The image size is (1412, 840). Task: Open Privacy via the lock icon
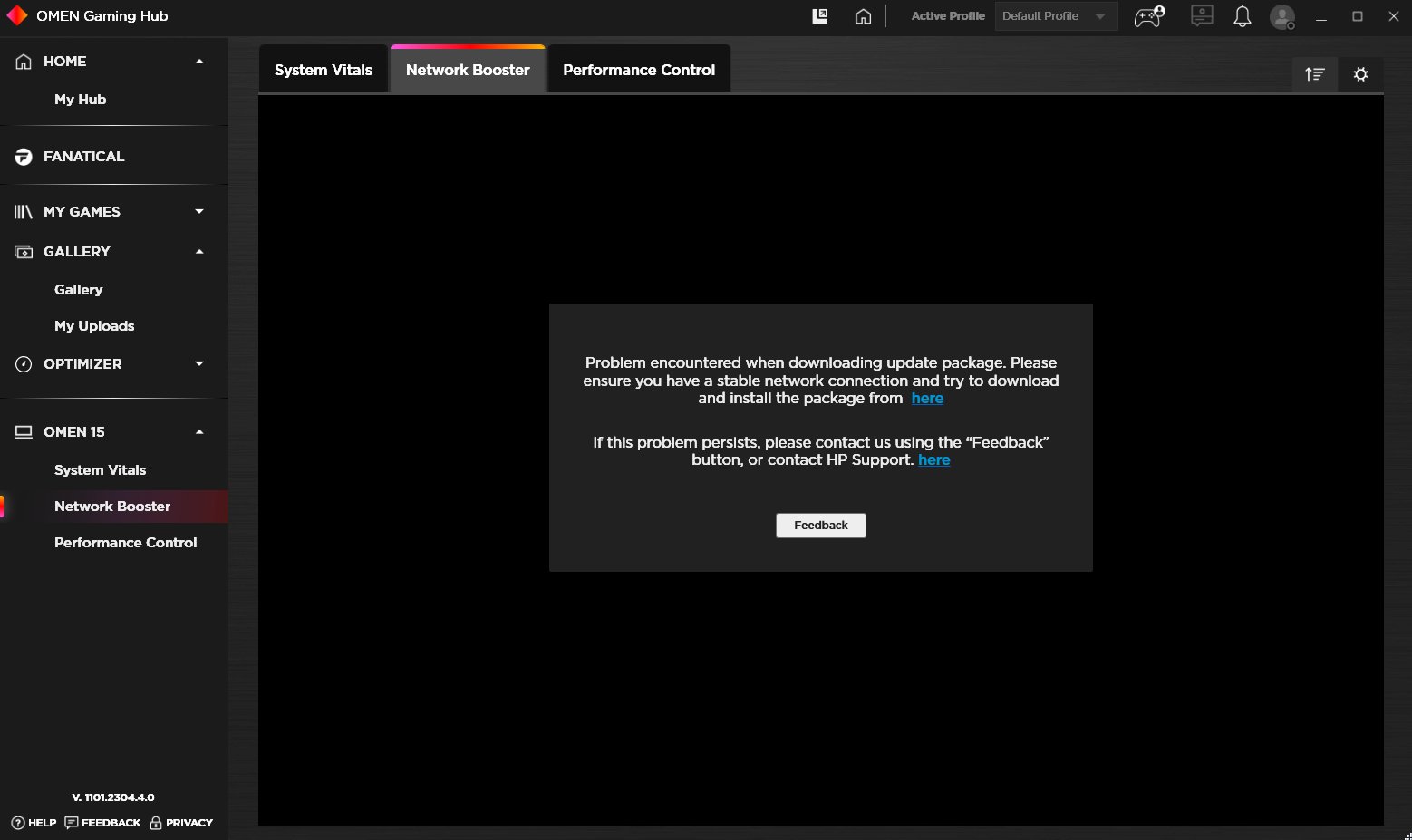click(x=155, y=823)
